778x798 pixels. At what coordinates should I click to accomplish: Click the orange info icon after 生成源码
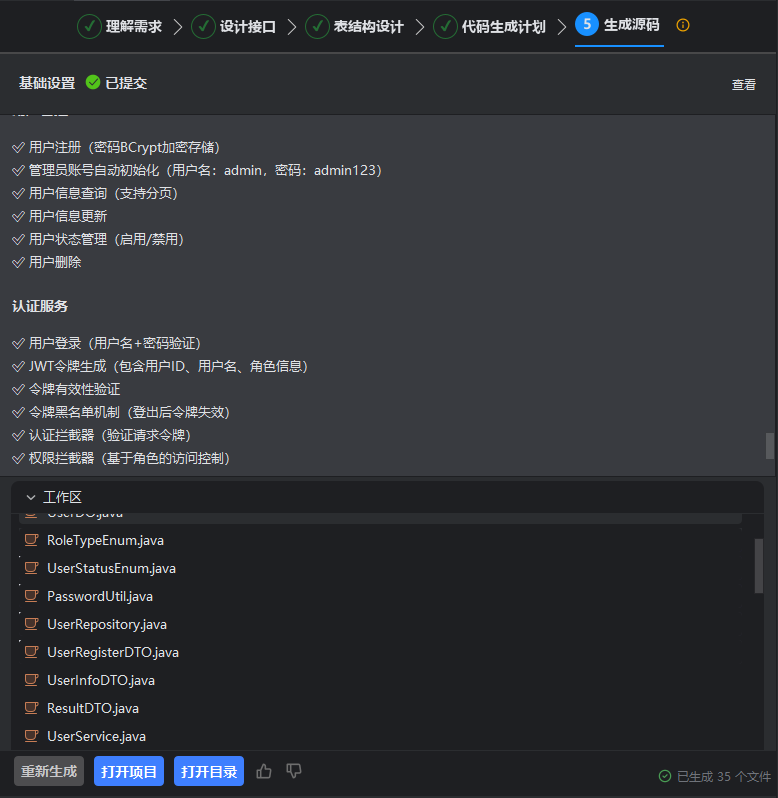[x=683, y=26]
